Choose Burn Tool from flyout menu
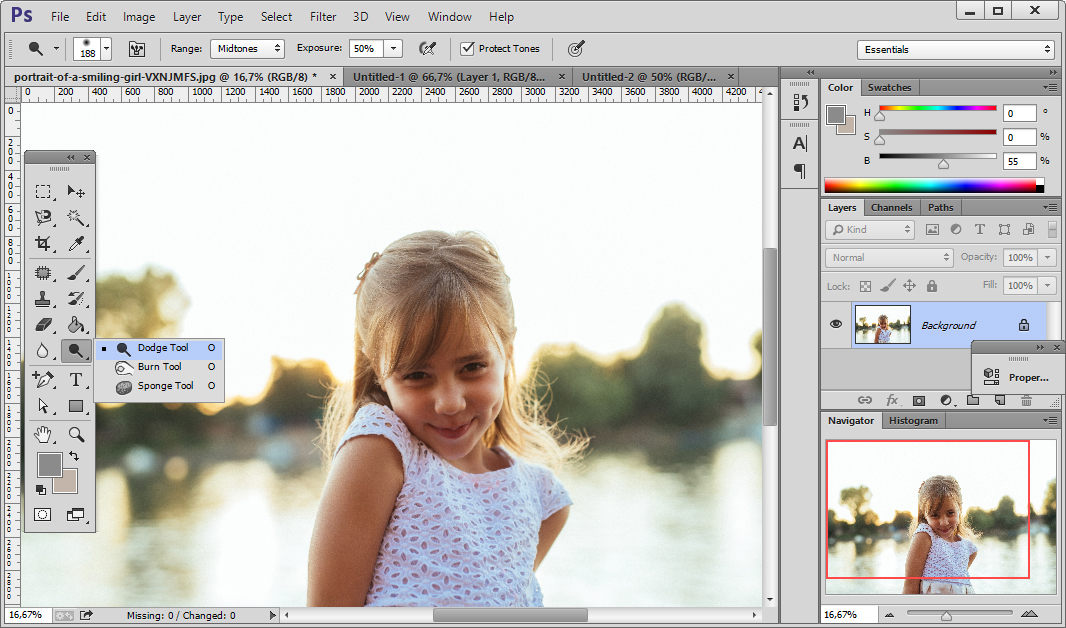This screenshot has width=1066, height=628. [x=159, y=367]
